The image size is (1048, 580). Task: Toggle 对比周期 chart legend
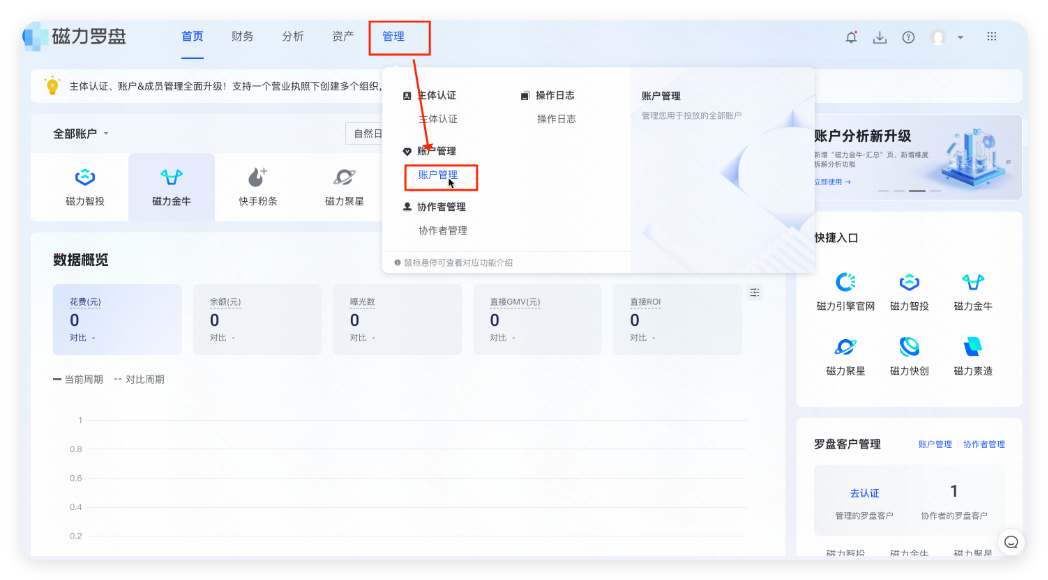pyautogui.click(x=139, y=380)
